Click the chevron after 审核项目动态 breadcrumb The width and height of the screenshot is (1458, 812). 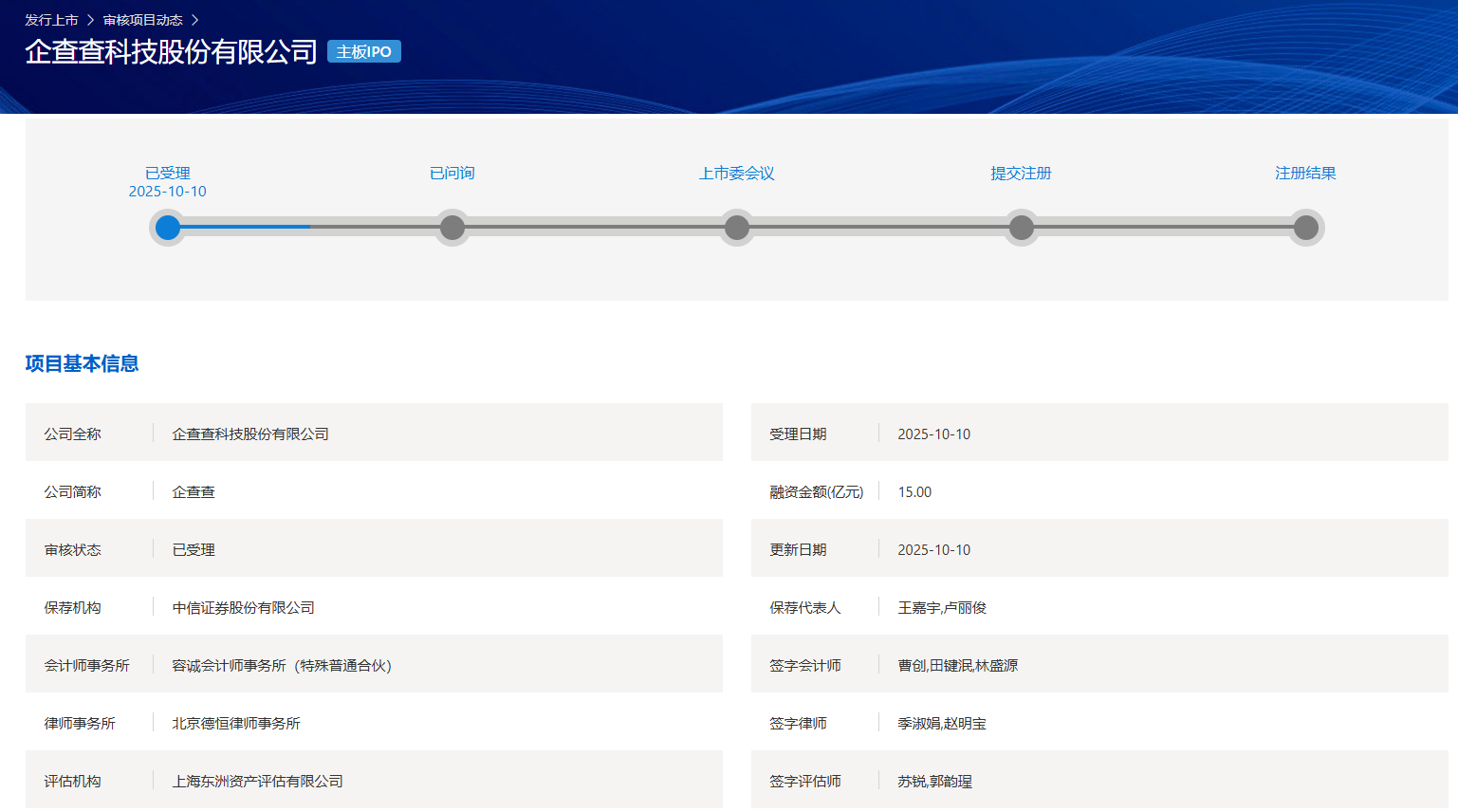pos(194,20)
